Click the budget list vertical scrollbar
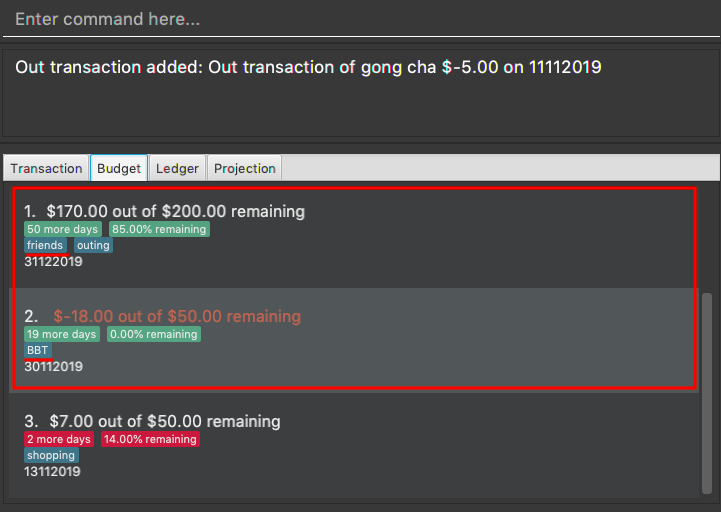This screenshot has height=512, width=721. tap(707, 393)
